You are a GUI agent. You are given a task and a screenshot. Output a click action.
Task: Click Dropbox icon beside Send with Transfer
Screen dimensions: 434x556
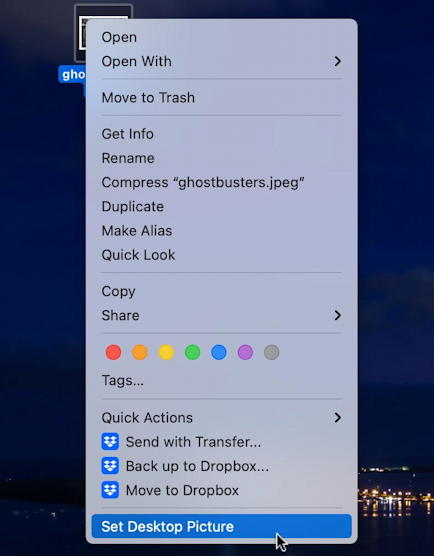tap(110, 442)
